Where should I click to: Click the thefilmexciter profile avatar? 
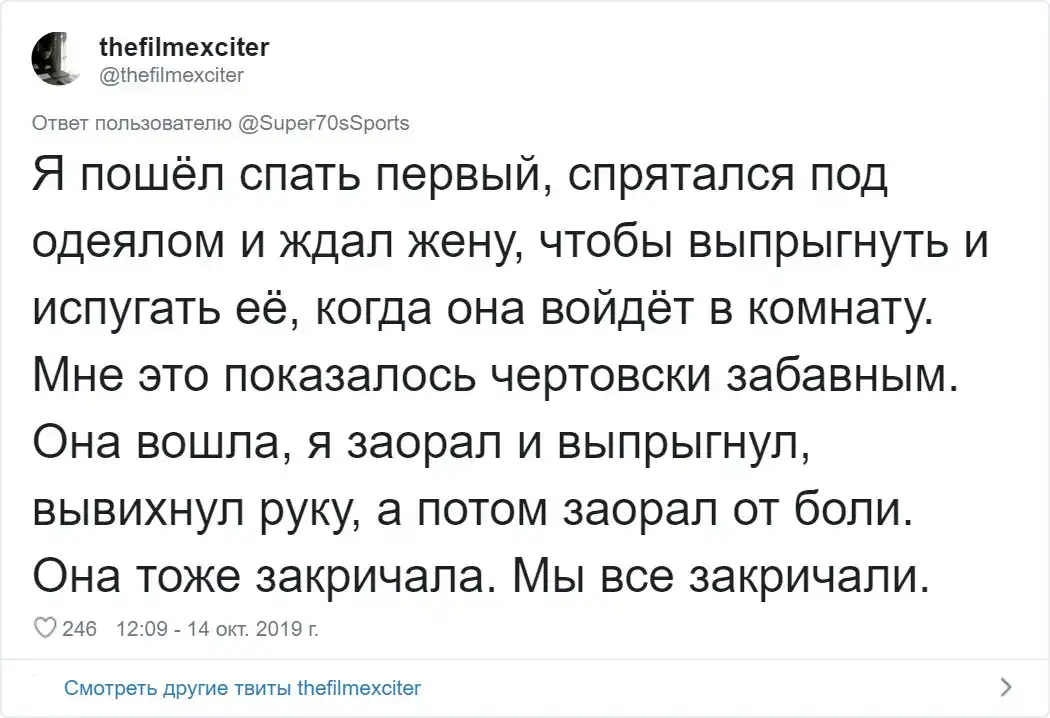click(62, 60)
